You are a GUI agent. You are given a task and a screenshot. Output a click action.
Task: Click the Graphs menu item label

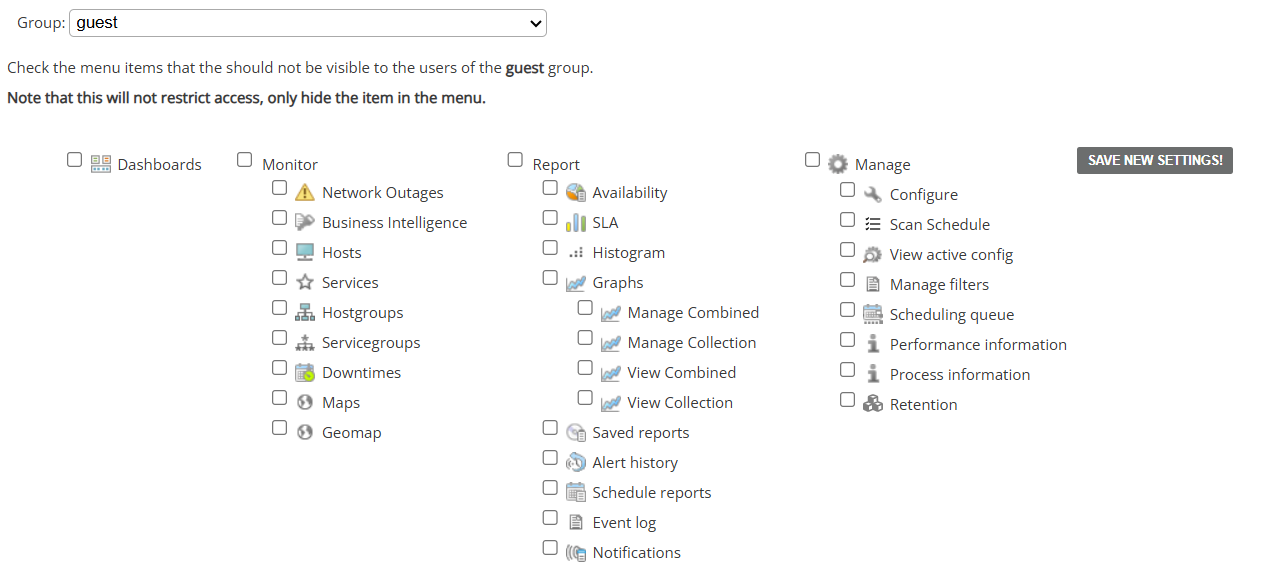[617, 283]
